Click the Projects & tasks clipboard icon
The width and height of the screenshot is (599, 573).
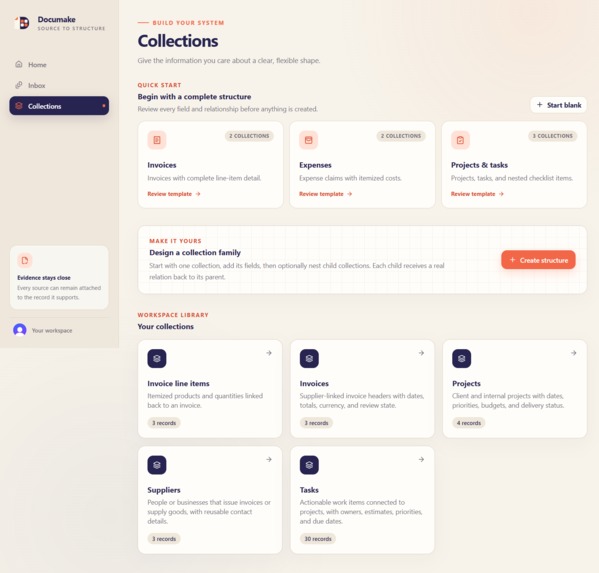[460, 140]
